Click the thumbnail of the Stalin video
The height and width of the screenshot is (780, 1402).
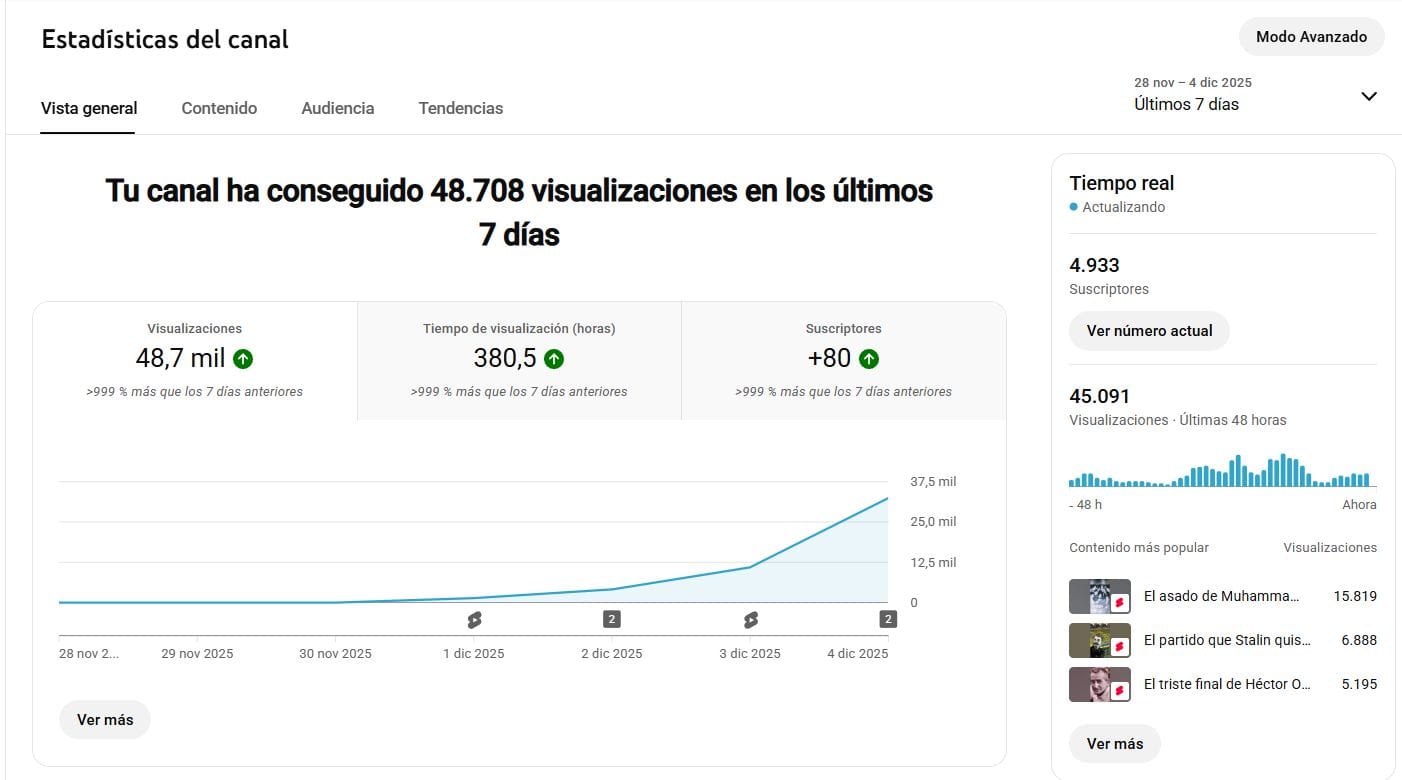(1099, 640)
